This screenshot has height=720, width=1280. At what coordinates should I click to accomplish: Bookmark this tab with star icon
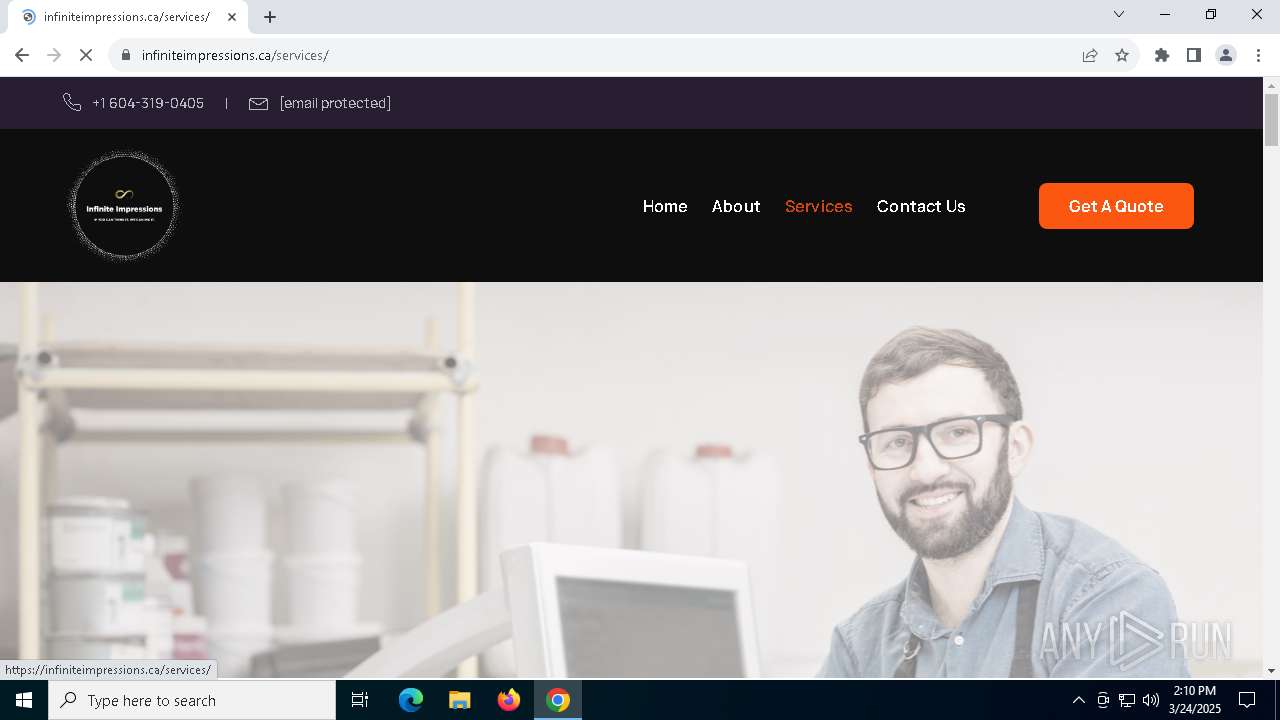point(1122,55)
